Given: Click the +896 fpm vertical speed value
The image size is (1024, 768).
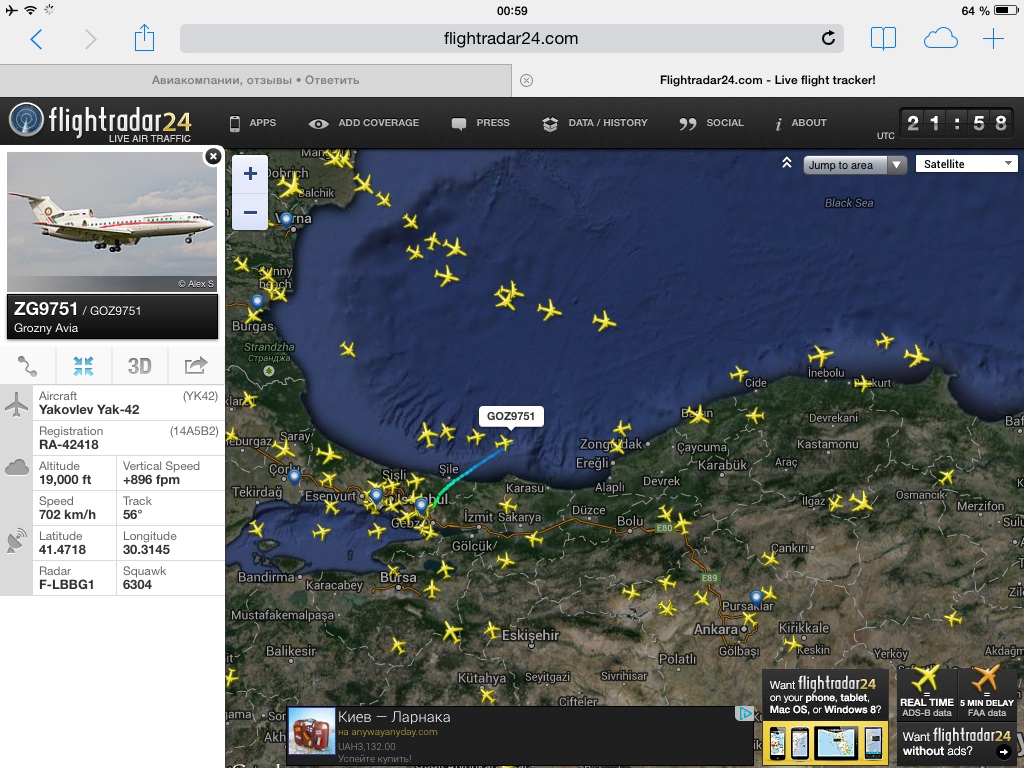Looking at the screenshot, I should click(151, 480).
